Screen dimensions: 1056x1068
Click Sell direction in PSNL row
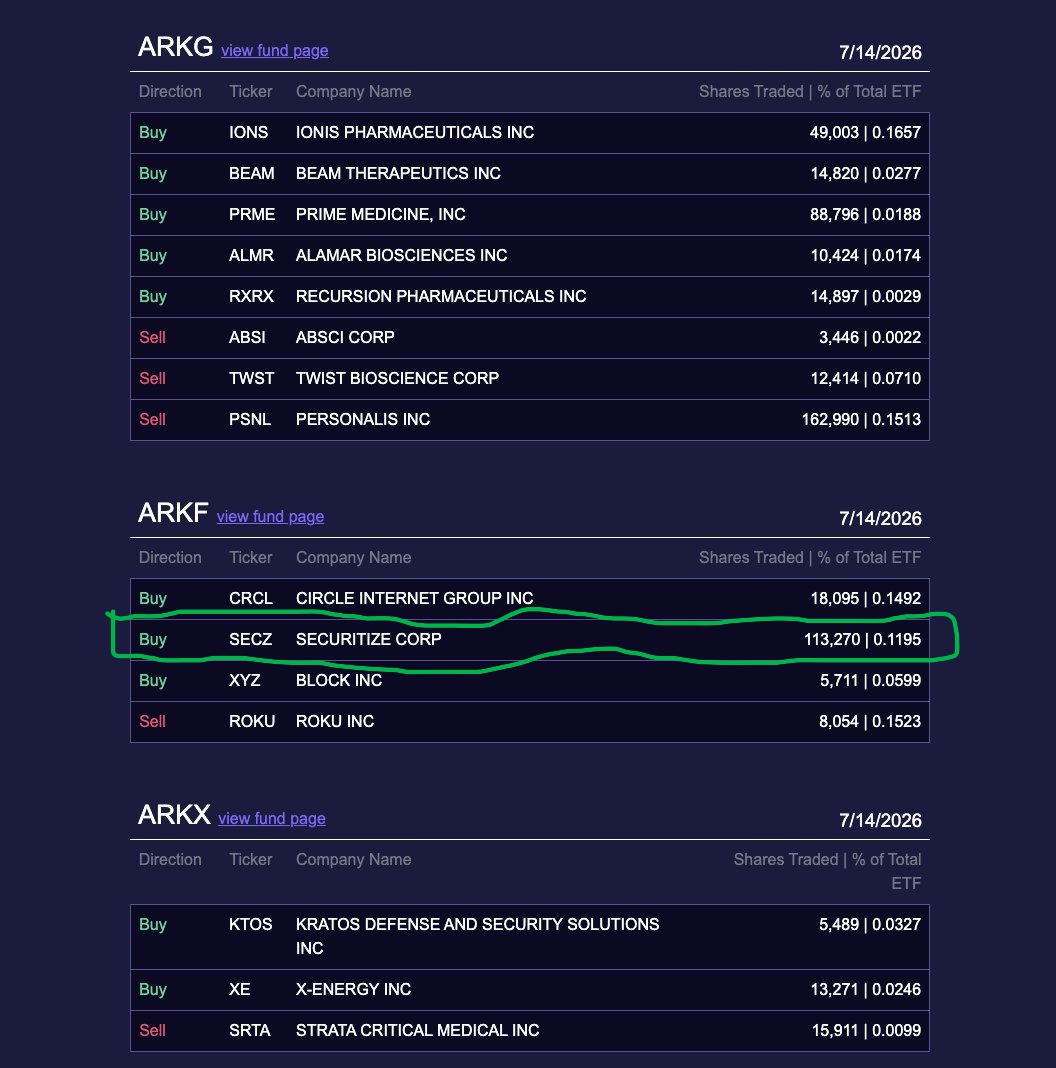pyautogui.click(x=153, y=419)
